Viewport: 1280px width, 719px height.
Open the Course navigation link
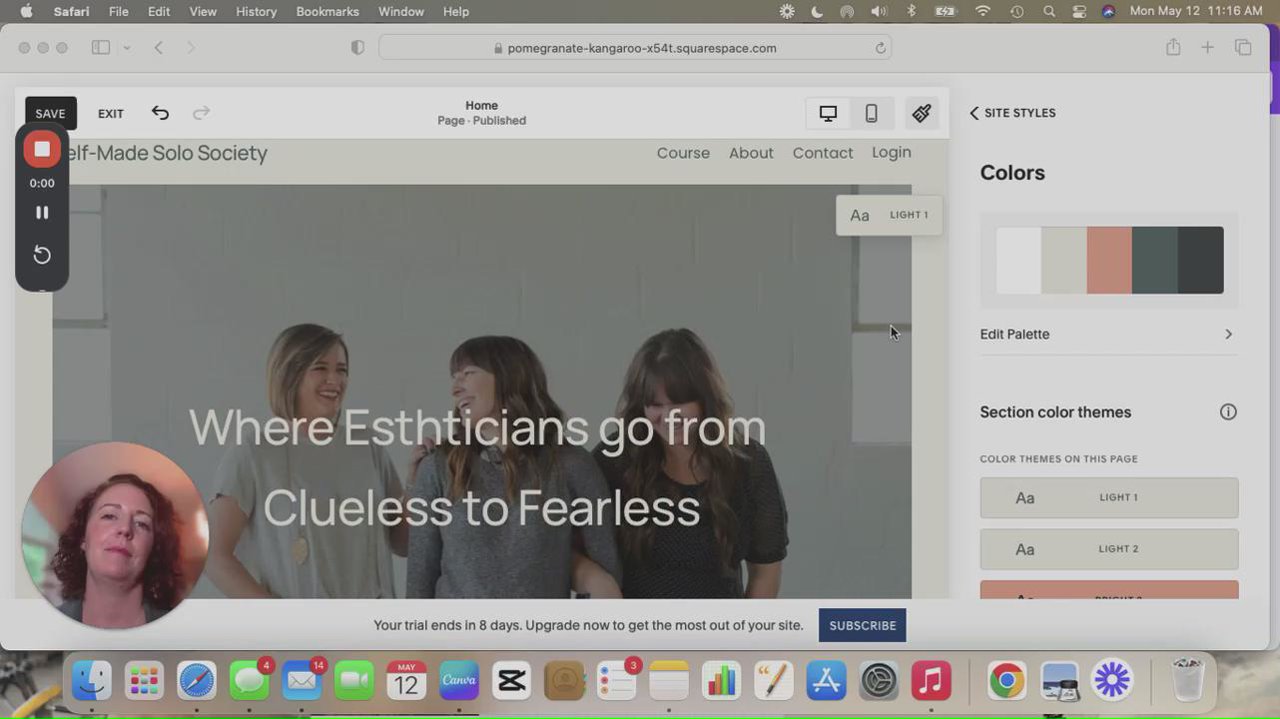click(683, 153)
